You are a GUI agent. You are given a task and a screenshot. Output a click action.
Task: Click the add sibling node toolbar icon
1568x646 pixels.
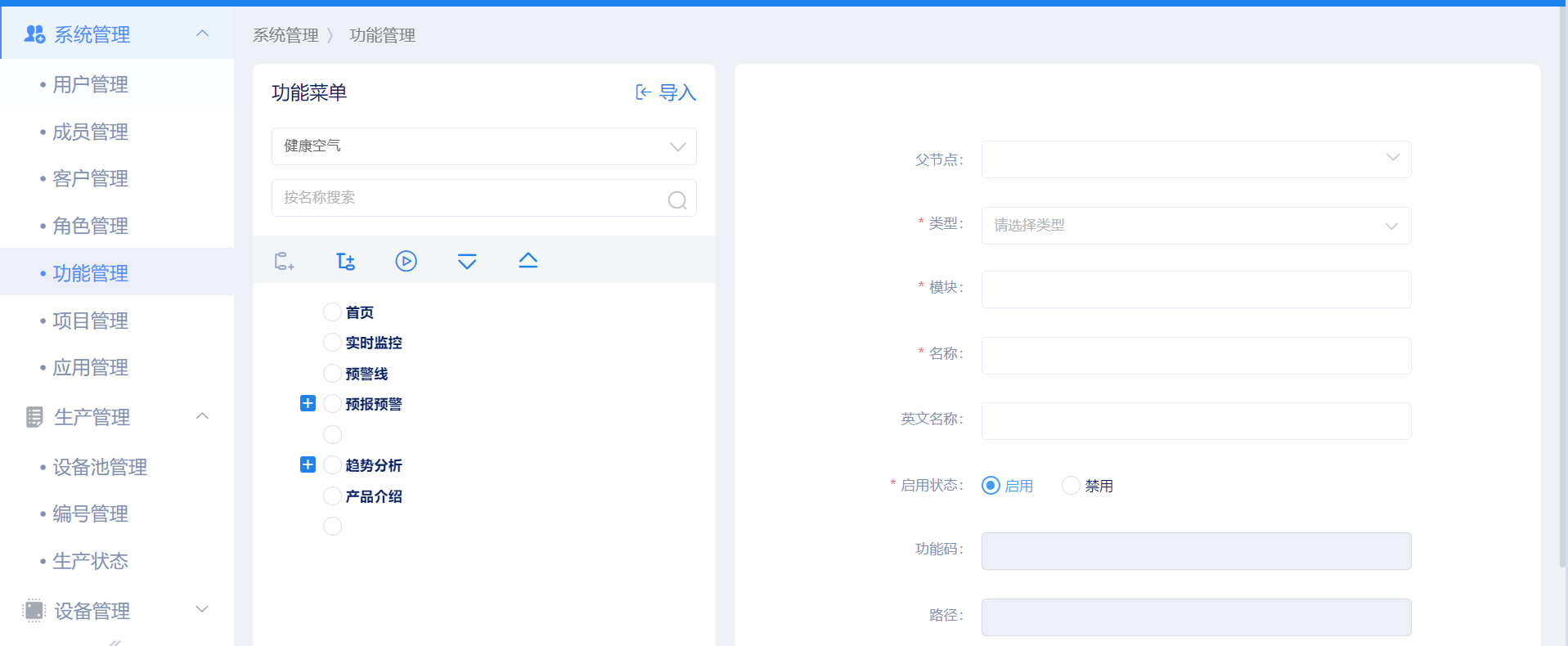(x=284, y=261)
